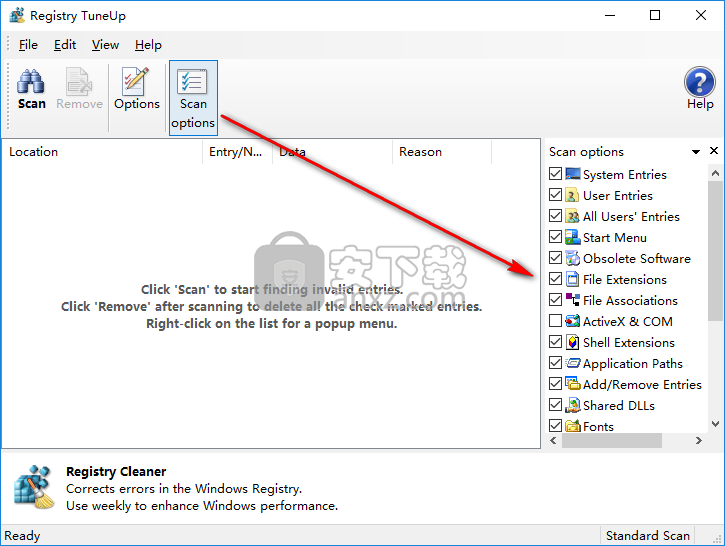Start a registry scan with the Scan binoculars icon
725x546 pixels.
pyautogui.click(x=31, y=82)
